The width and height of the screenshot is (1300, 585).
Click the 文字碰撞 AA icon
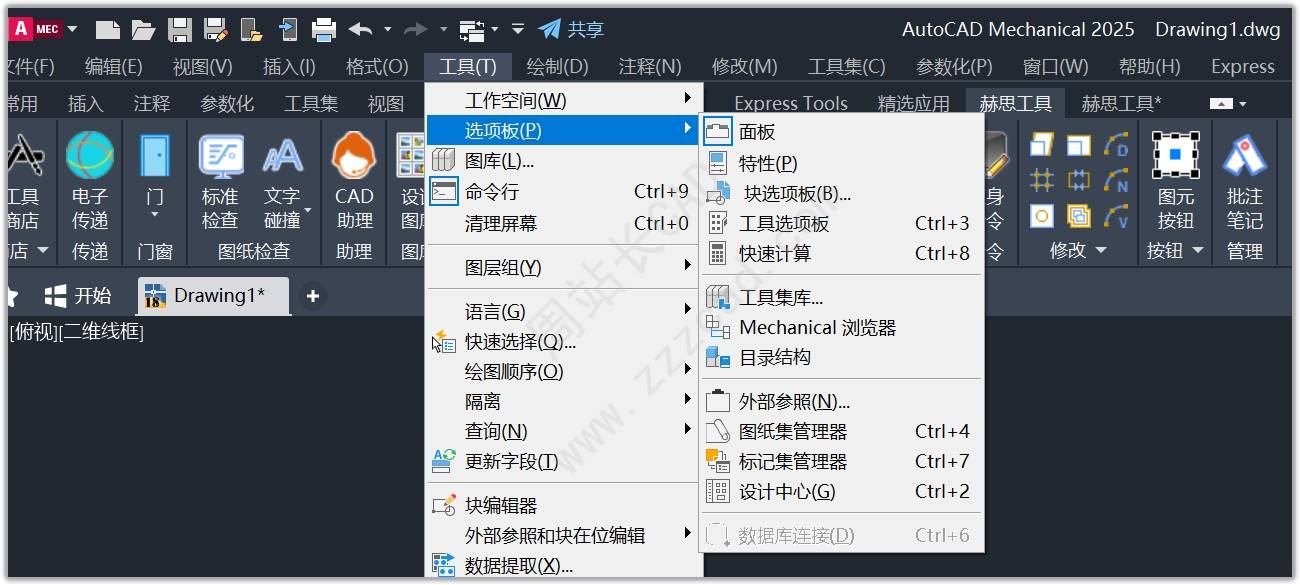click(x=283, y=156)
